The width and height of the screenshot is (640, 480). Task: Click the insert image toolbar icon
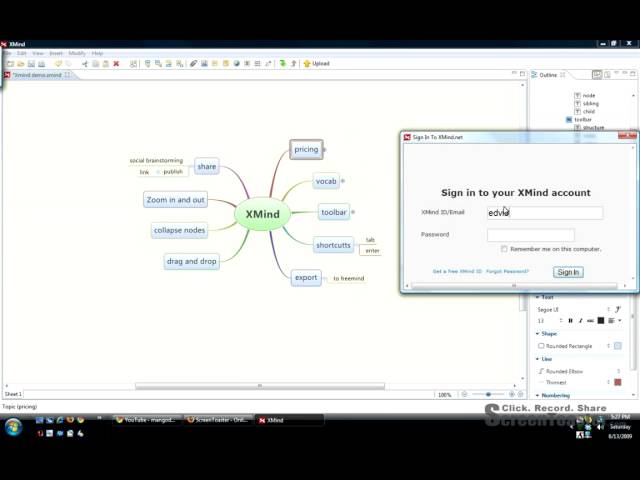click(204, 64)
